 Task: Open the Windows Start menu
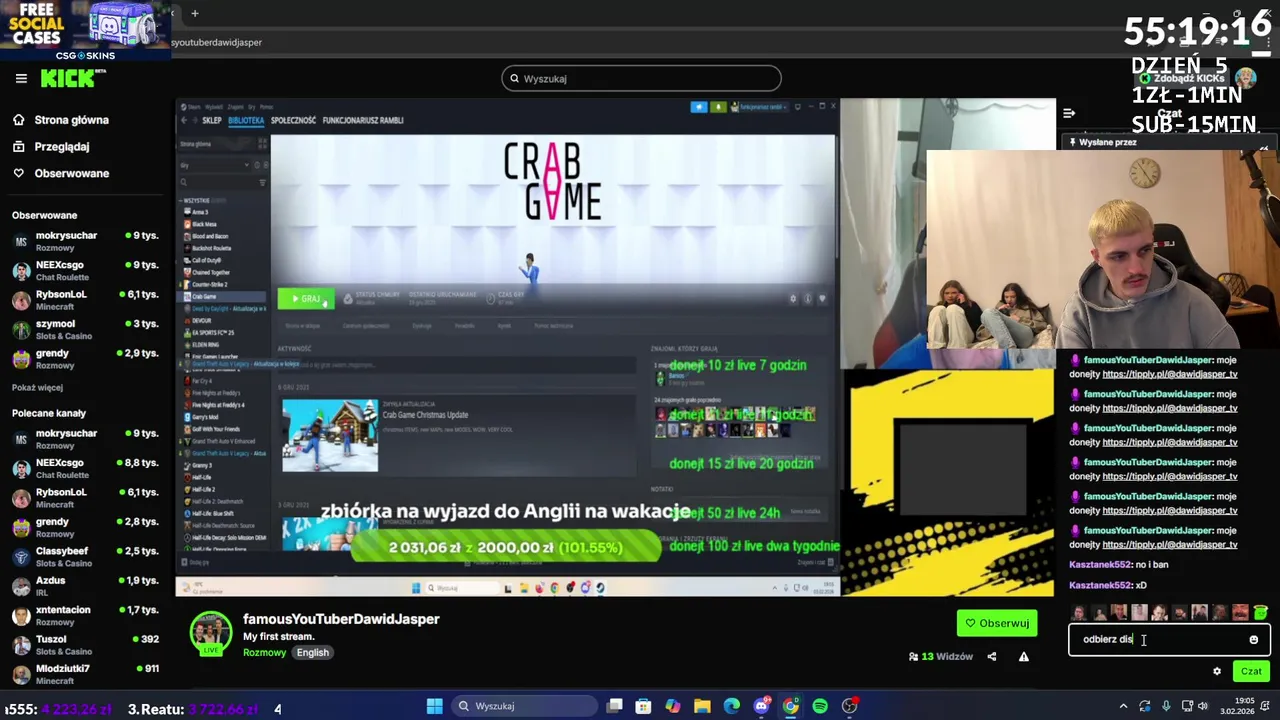434,706
